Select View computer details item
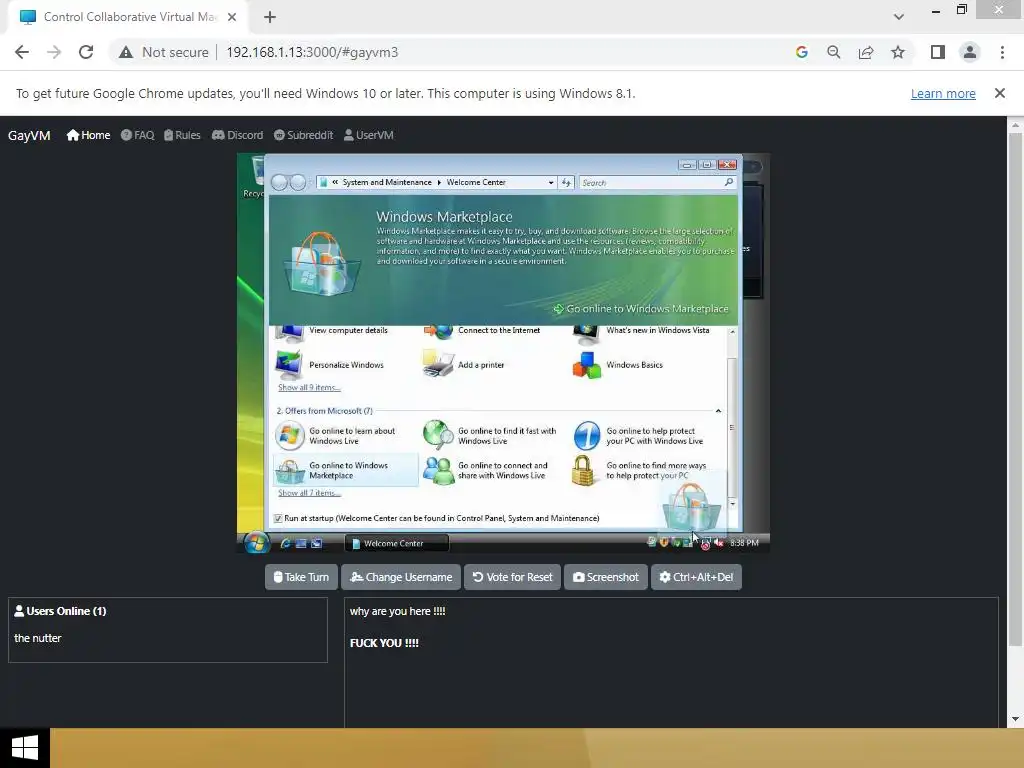This screenshot has height=768, width=1024. coord(332,331)
